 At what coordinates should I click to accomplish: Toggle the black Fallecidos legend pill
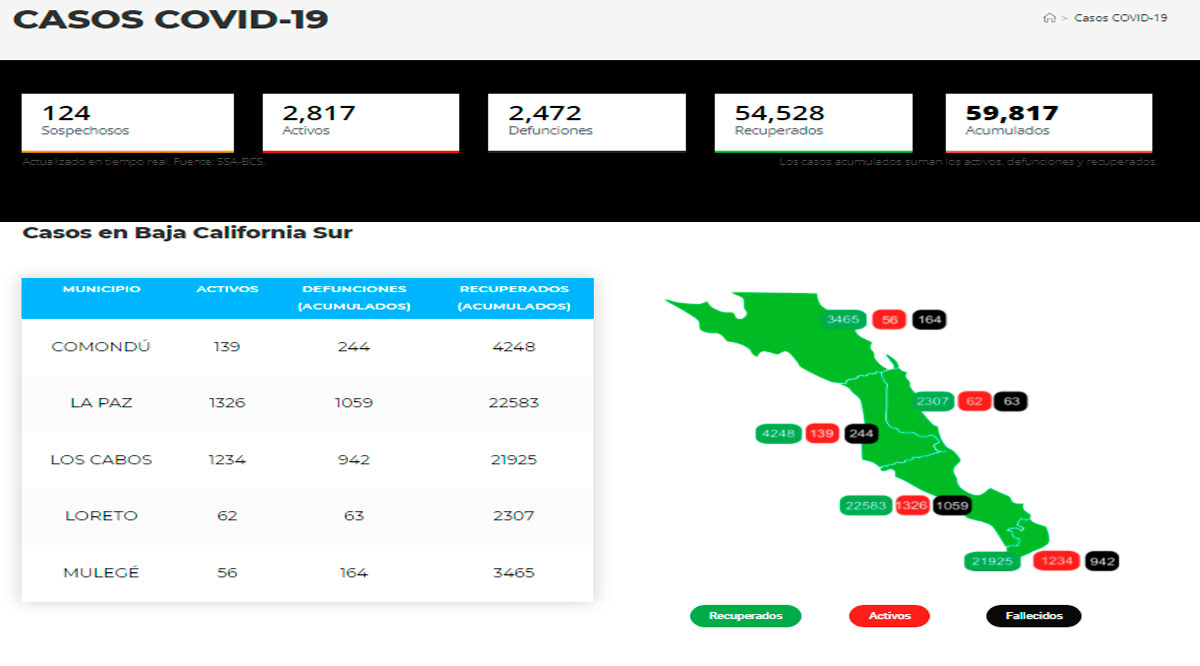coord(1033,616)
